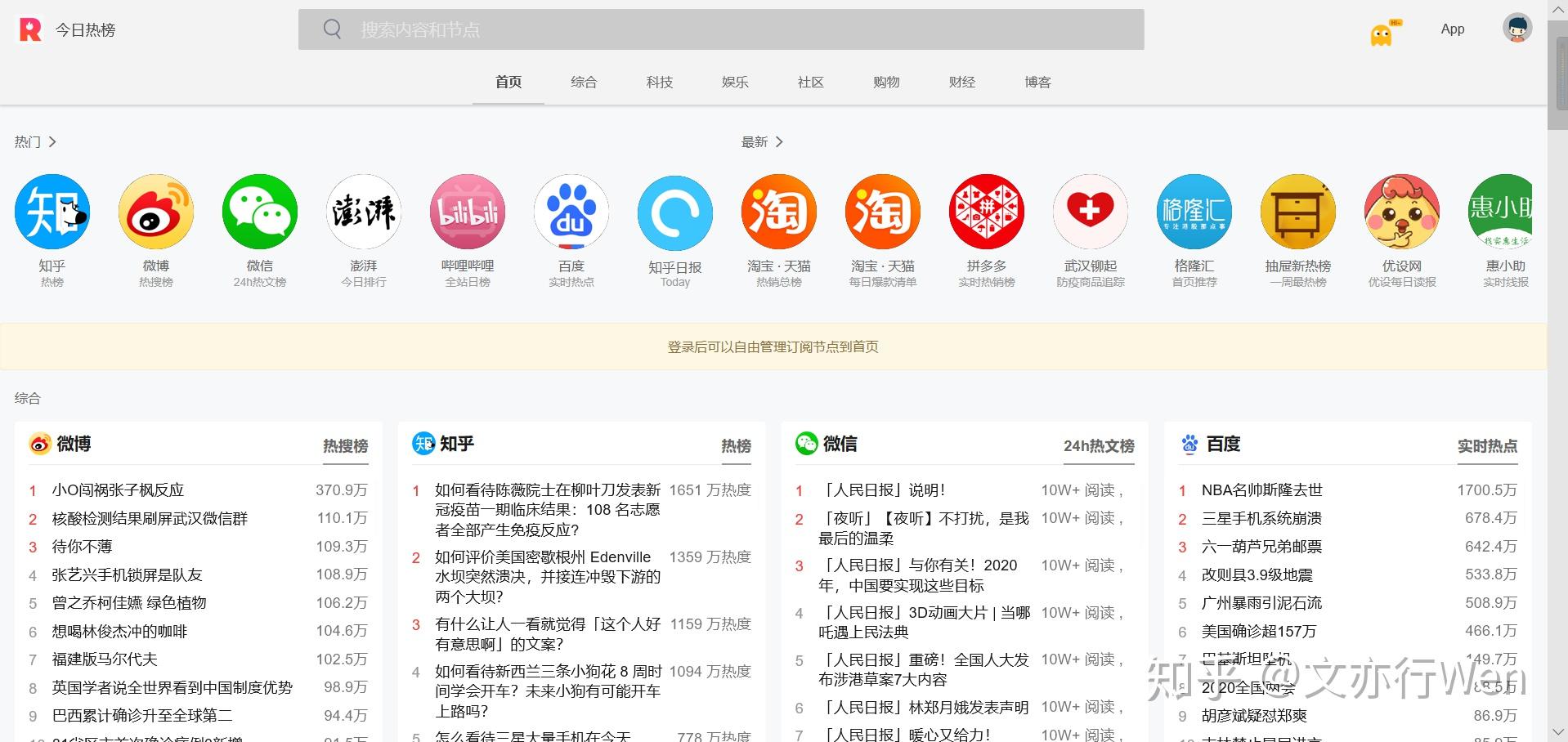
Task: Expand the 热门 section chevron
Action: click(x=52, y=141)
